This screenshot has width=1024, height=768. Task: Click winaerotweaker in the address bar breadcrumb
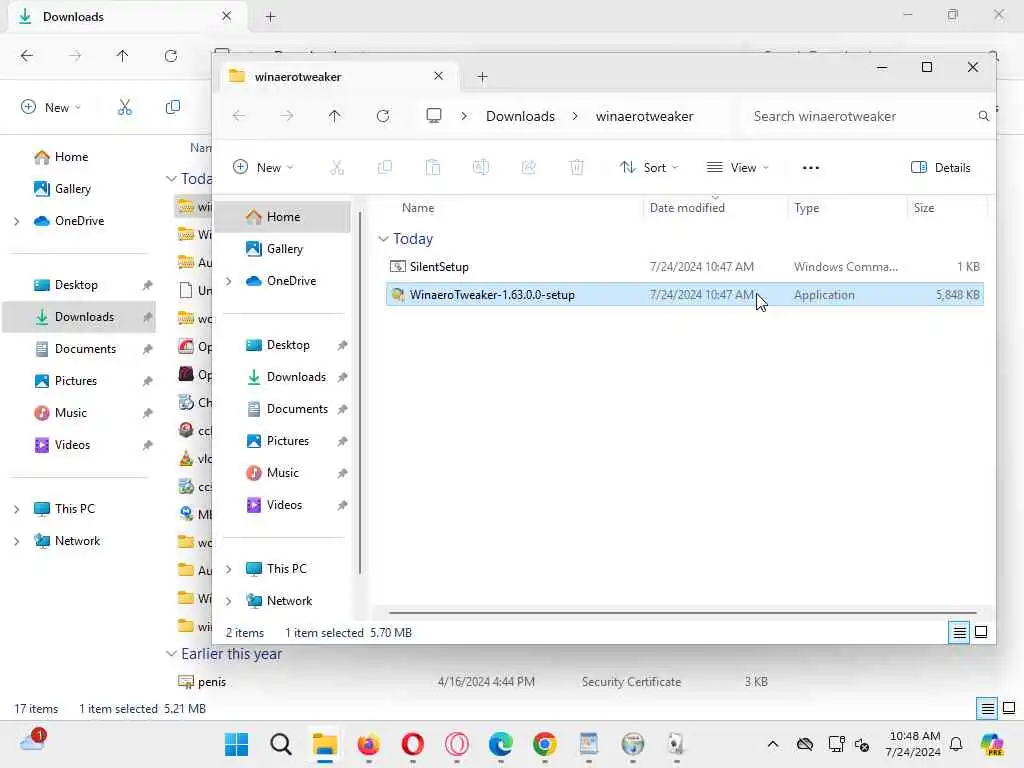point(645,116)
